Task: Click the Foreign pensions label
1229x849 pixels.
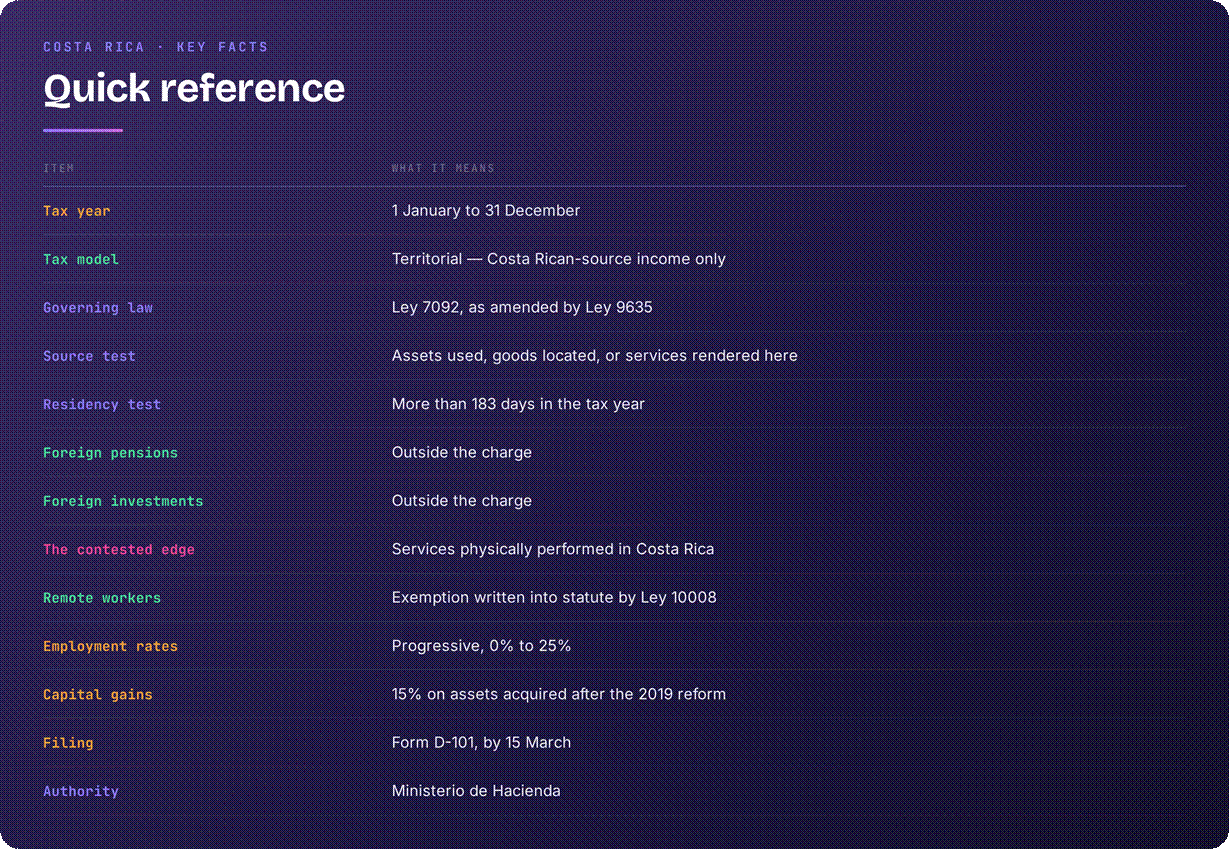Action: coord(110,453)
